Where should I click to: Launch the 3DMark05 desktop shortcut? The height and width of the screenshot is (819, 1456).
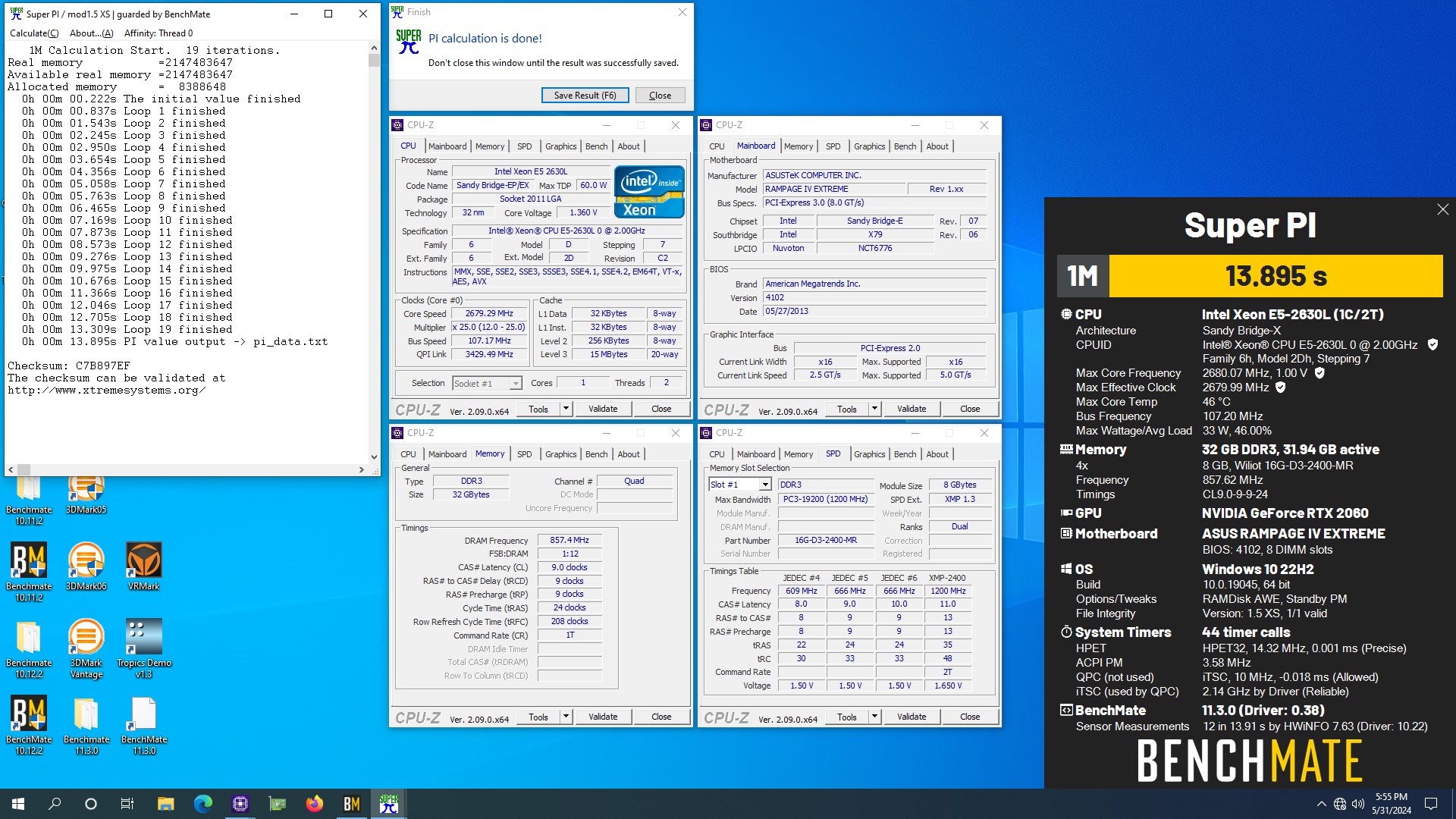click(86, 494)
